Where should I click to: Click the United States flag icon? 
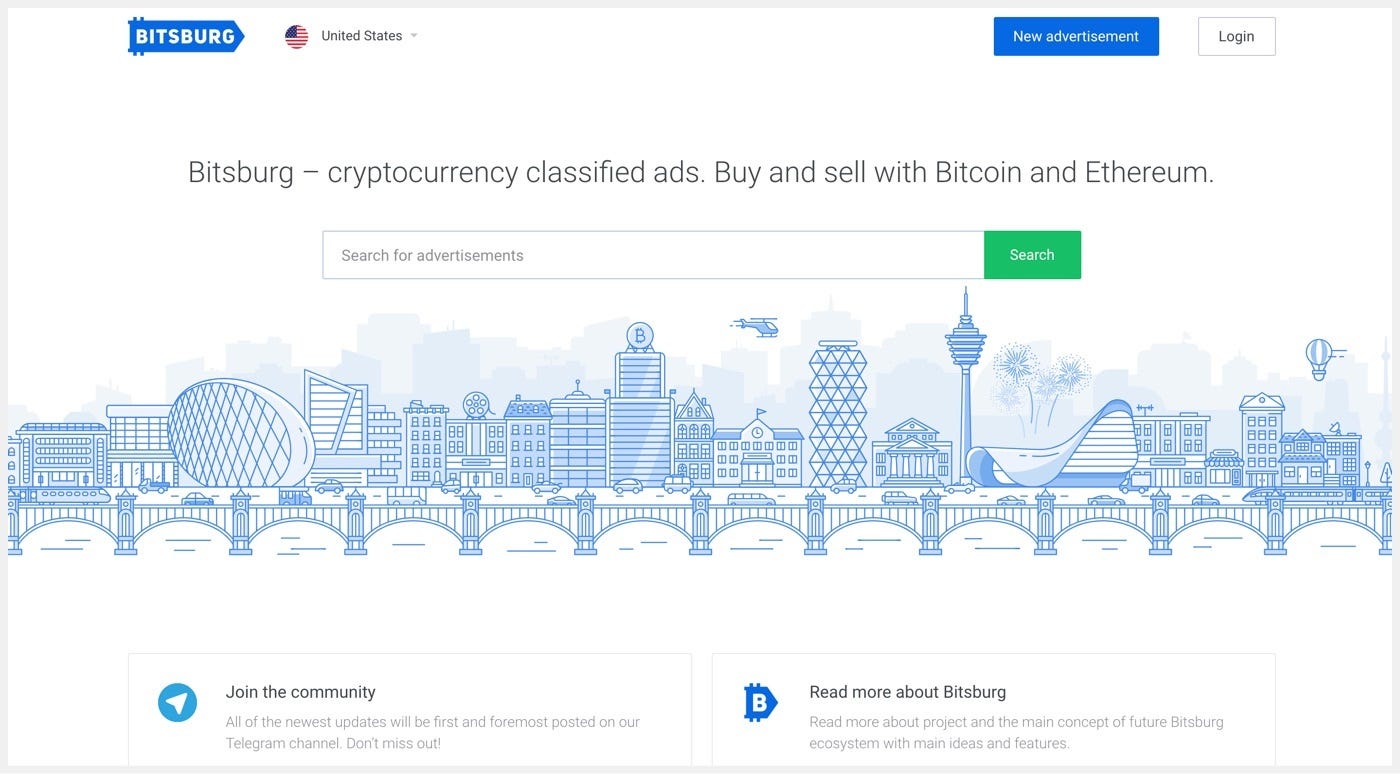(x=296, y=35)
